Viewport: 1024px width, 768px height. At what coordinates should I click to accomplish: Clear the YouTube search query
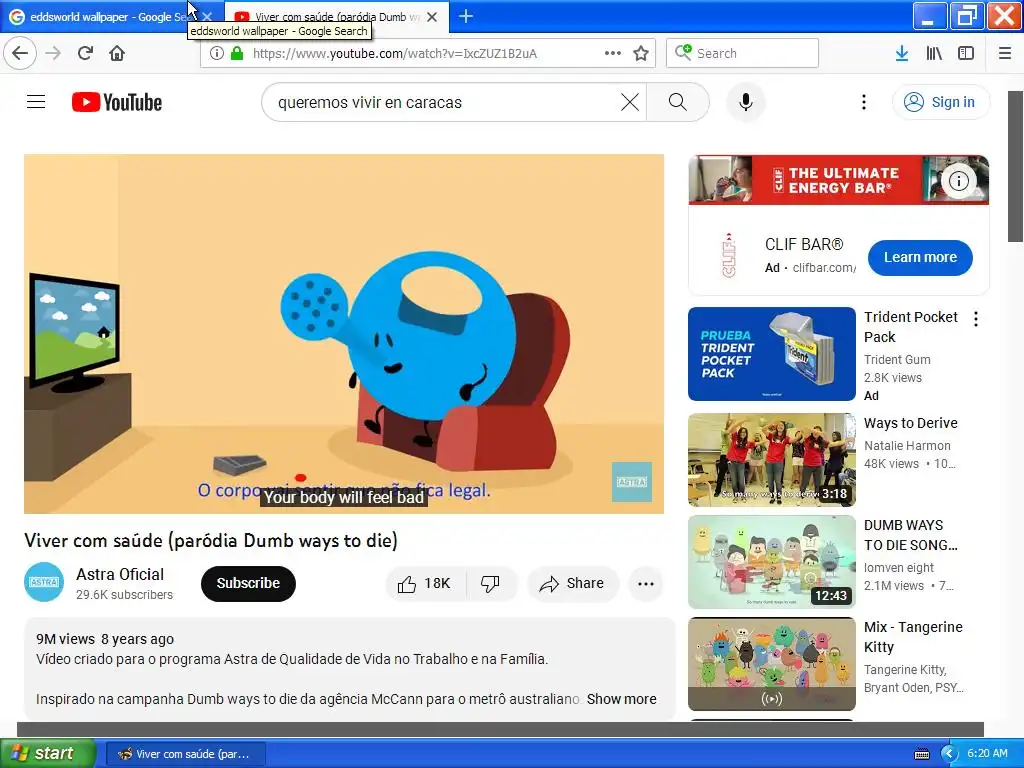click(630, 102)
